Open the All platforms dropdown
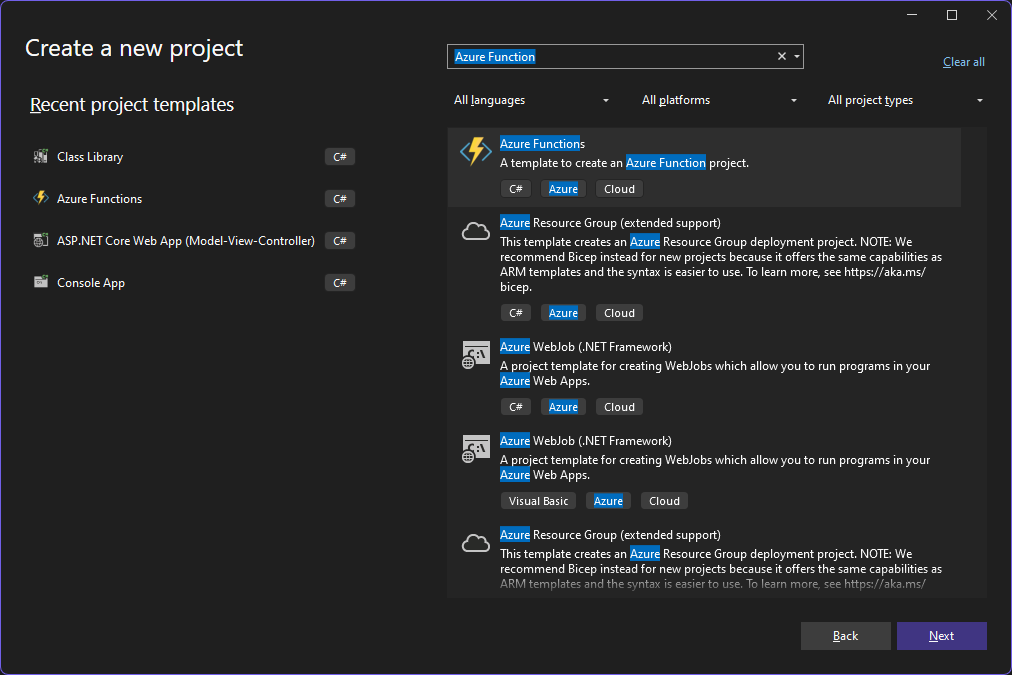Screen dimensions: 1012x675 719,100
